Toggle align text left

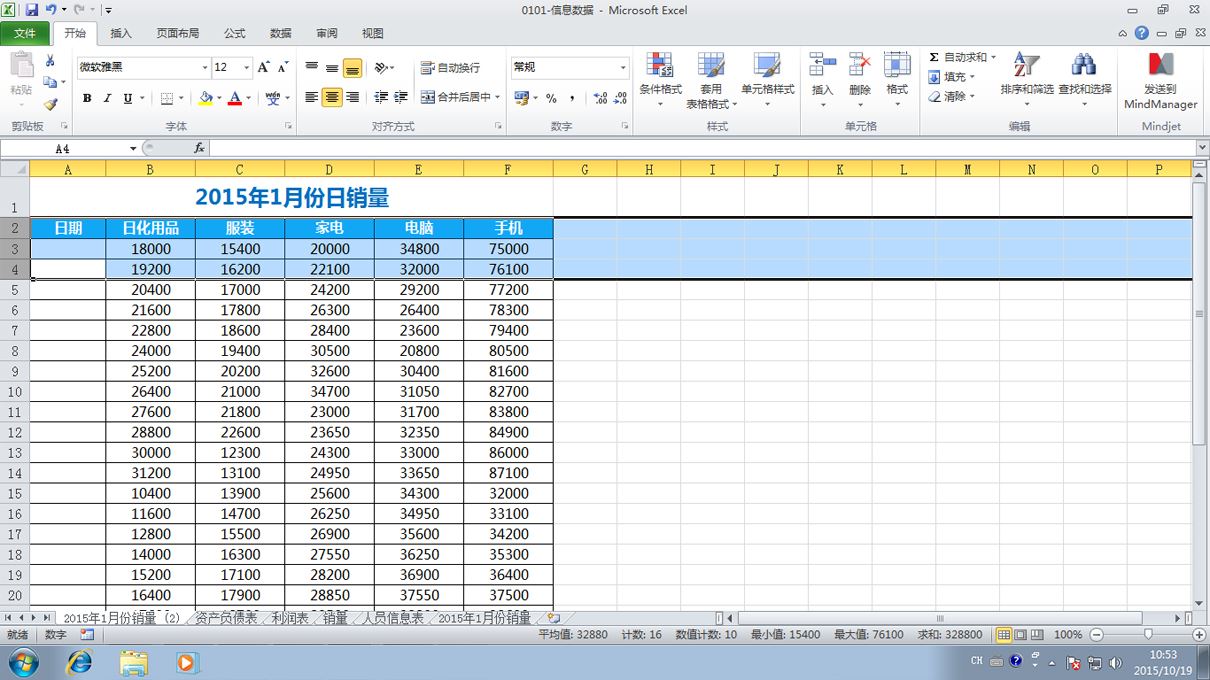click(x=311, y=98)
